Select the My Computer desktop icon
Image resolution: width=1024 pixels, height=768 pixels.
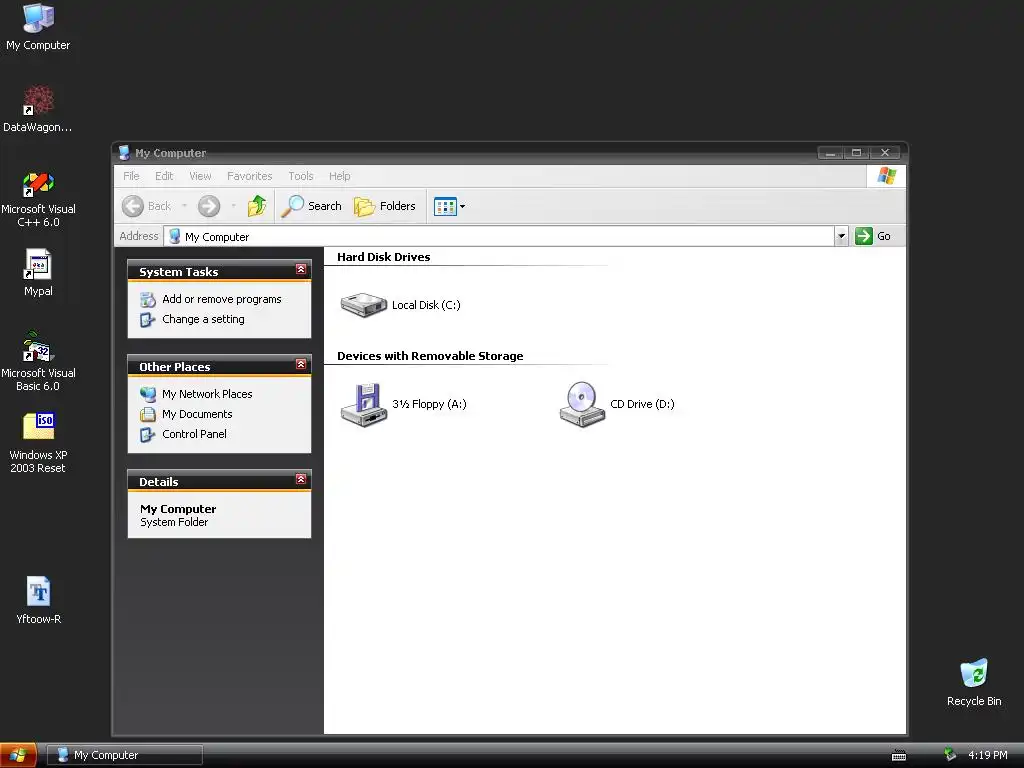pos(38,27)
